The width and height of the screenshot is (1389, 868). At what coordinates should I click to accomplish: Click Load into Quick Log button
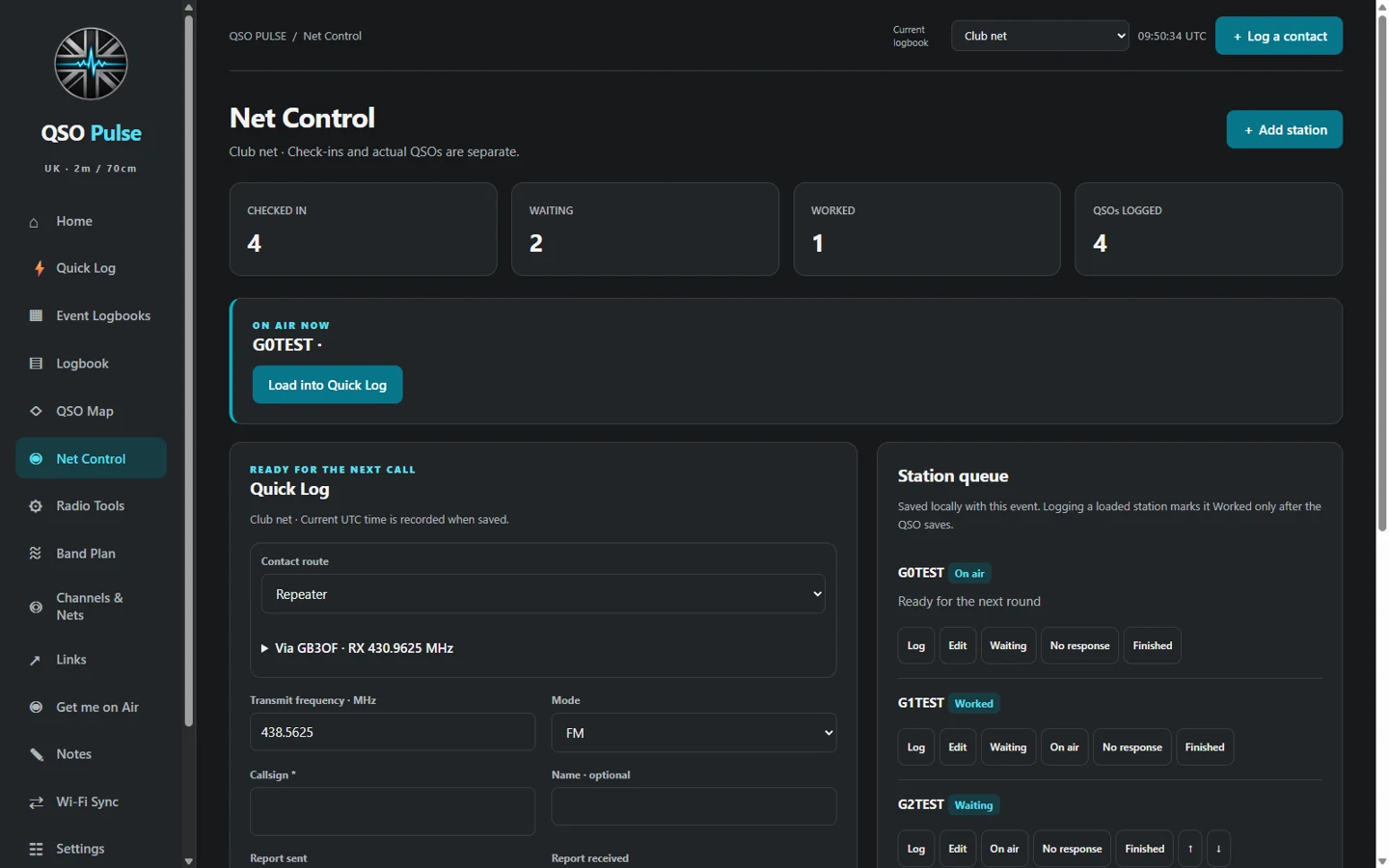(327, 385)
